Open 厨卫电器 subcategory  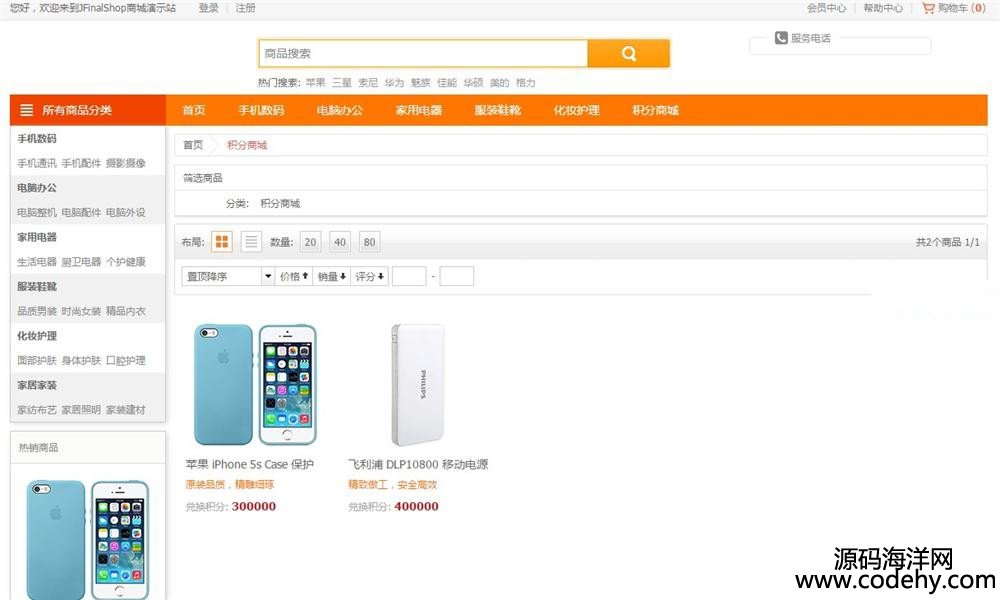point(81,262)
